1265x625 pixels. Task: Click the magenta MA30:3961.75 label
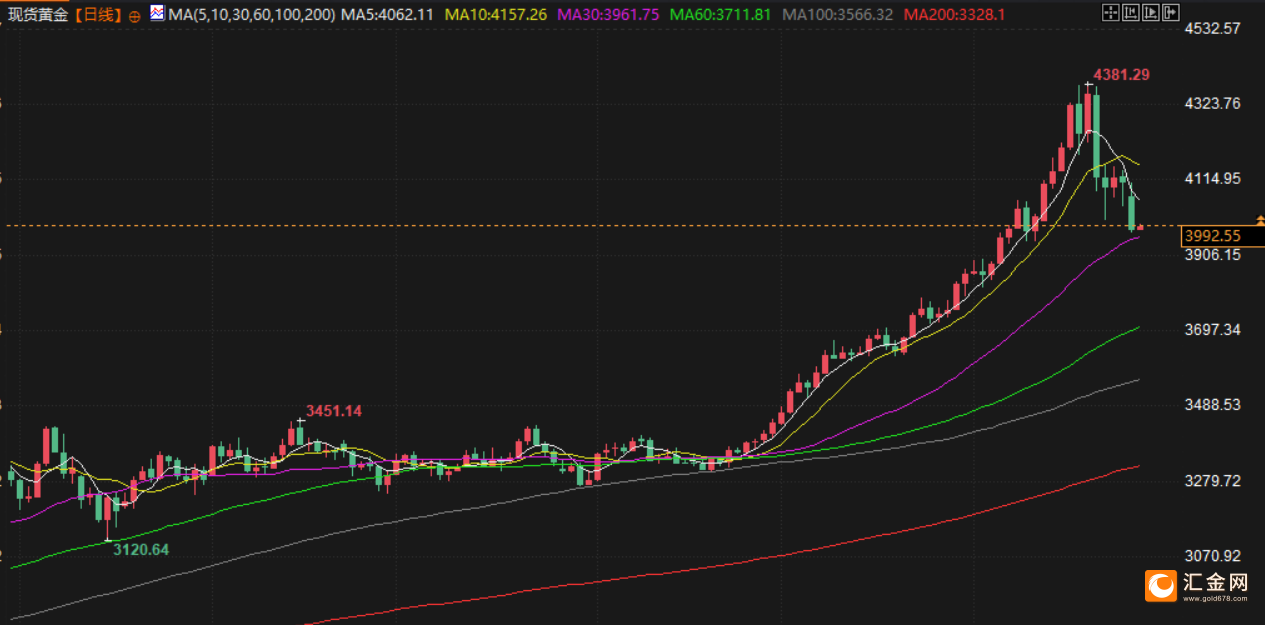click(x=608, y=14)
